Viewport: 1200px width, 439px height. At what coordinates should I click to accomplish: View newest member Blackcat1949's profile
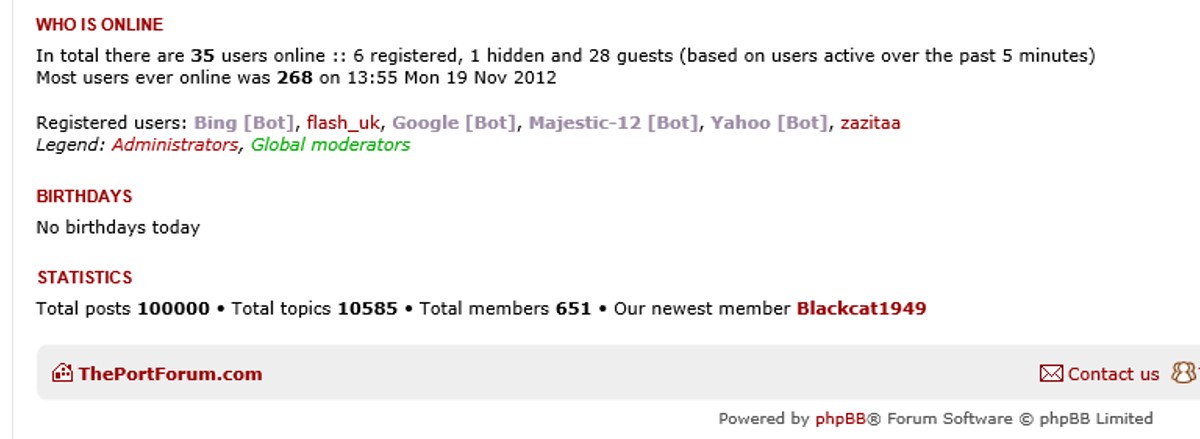click(x=861, y=308)
